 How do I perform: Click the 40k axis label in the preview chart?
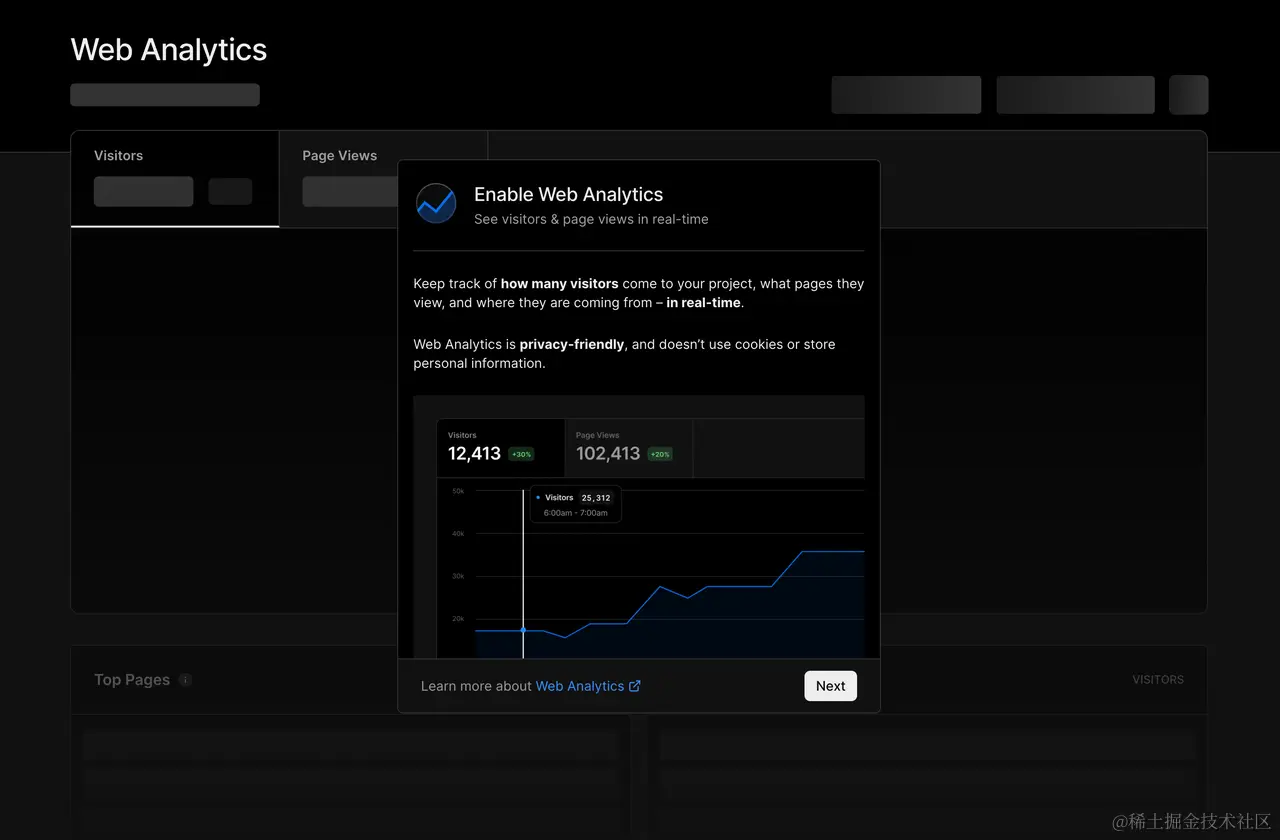[458, 534]
